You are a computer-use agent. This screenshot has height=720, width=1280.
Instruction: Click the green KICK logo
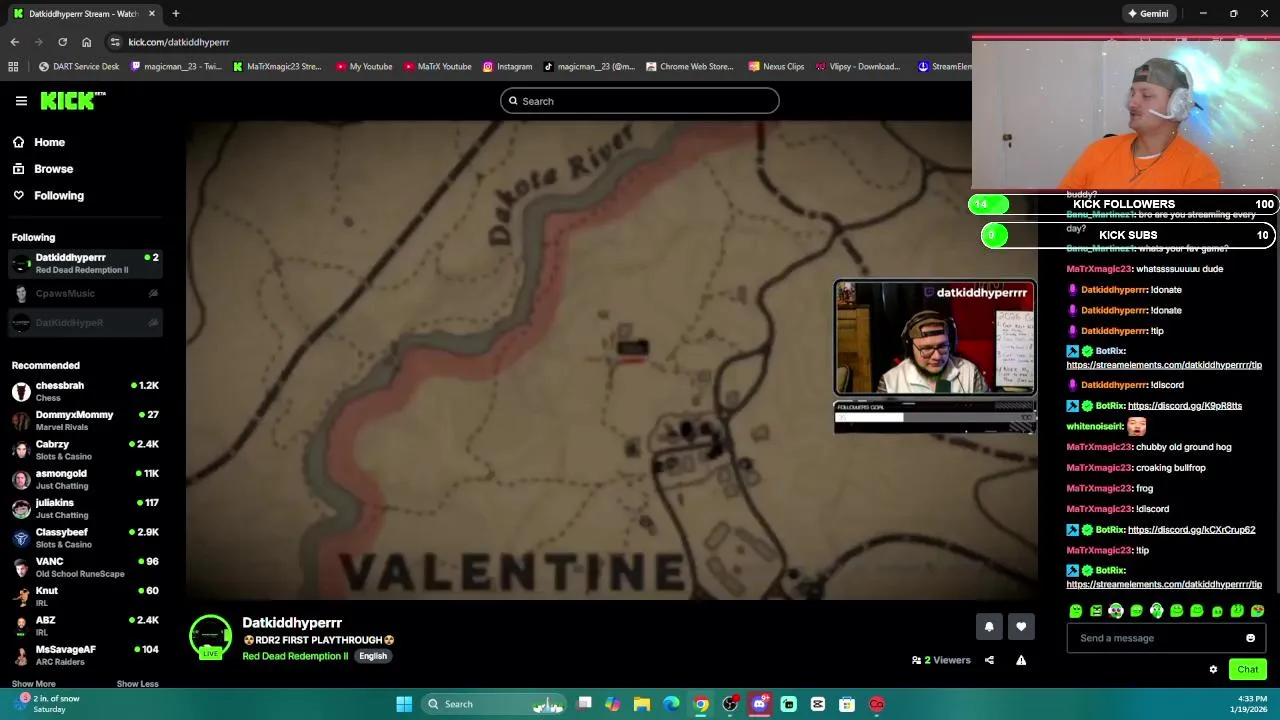pos(72,100)
